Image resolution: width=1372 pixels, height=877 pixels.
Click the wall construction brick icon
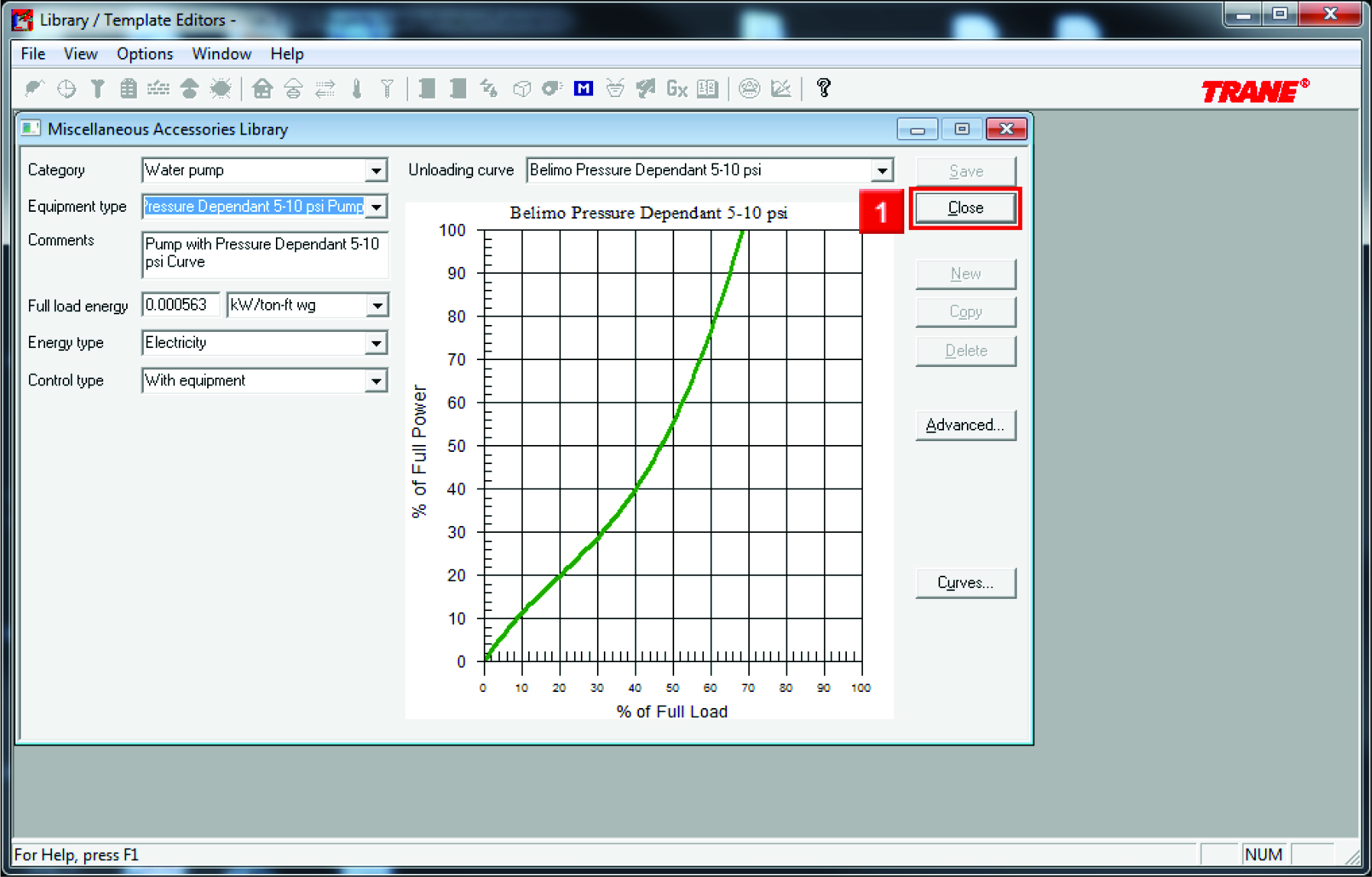coord(158,89)
